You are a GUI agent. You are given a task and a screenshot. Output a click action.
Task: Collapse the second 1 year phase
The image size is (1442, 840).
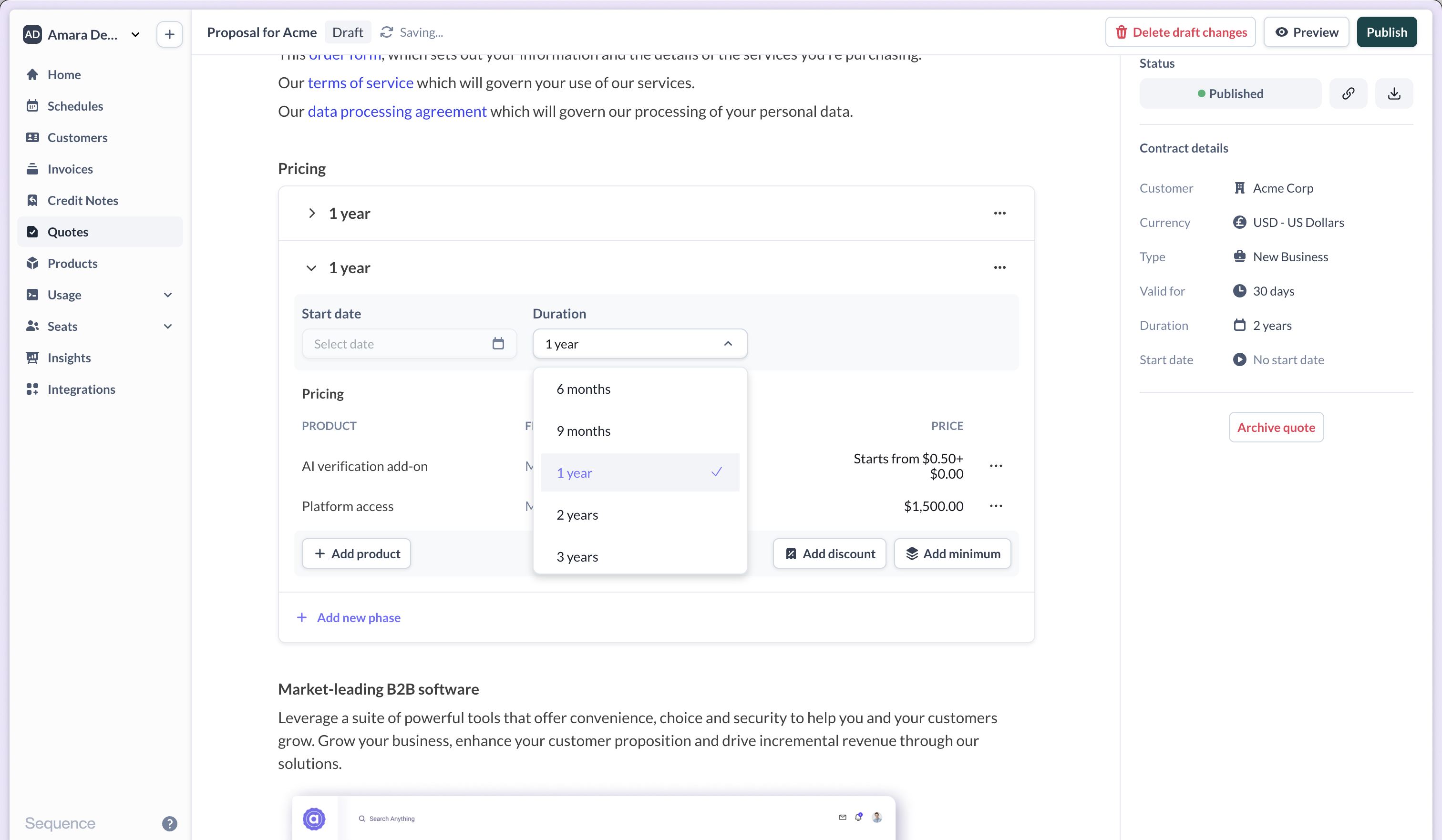pos(311,268)
